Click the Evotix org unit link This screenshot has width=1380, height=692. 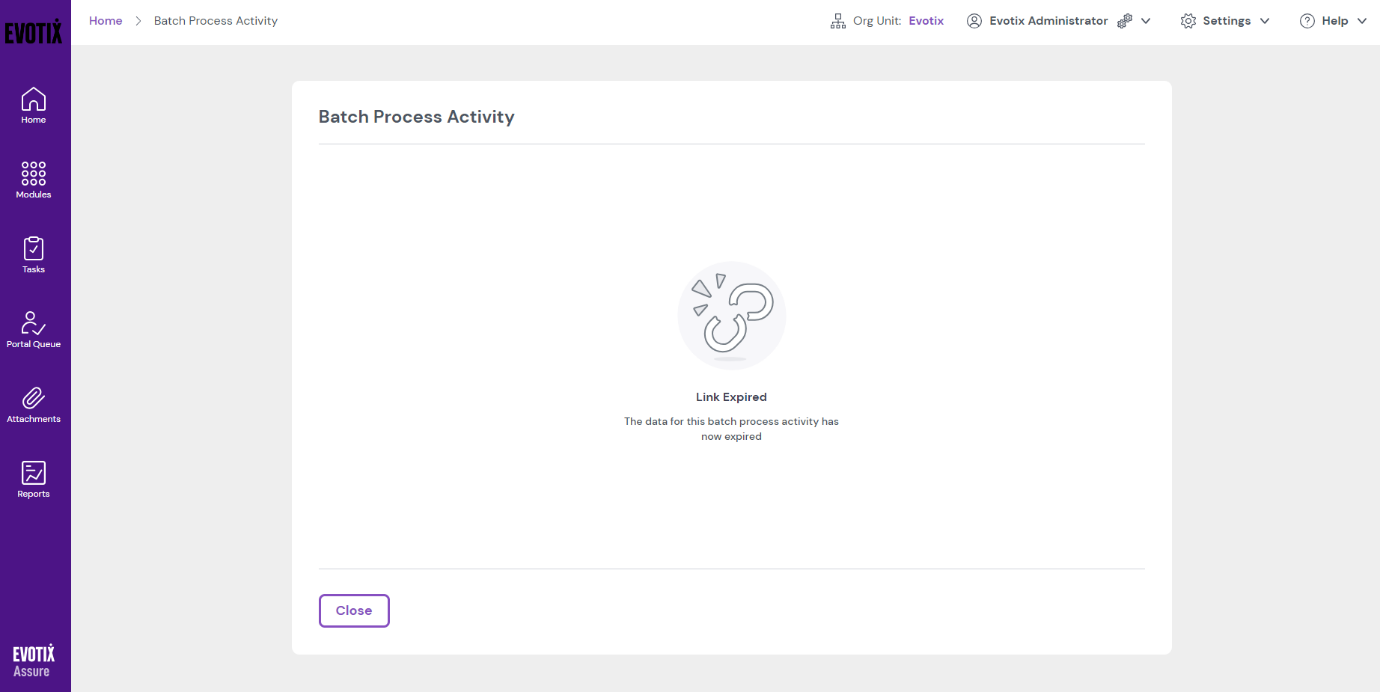coord(926,21)
